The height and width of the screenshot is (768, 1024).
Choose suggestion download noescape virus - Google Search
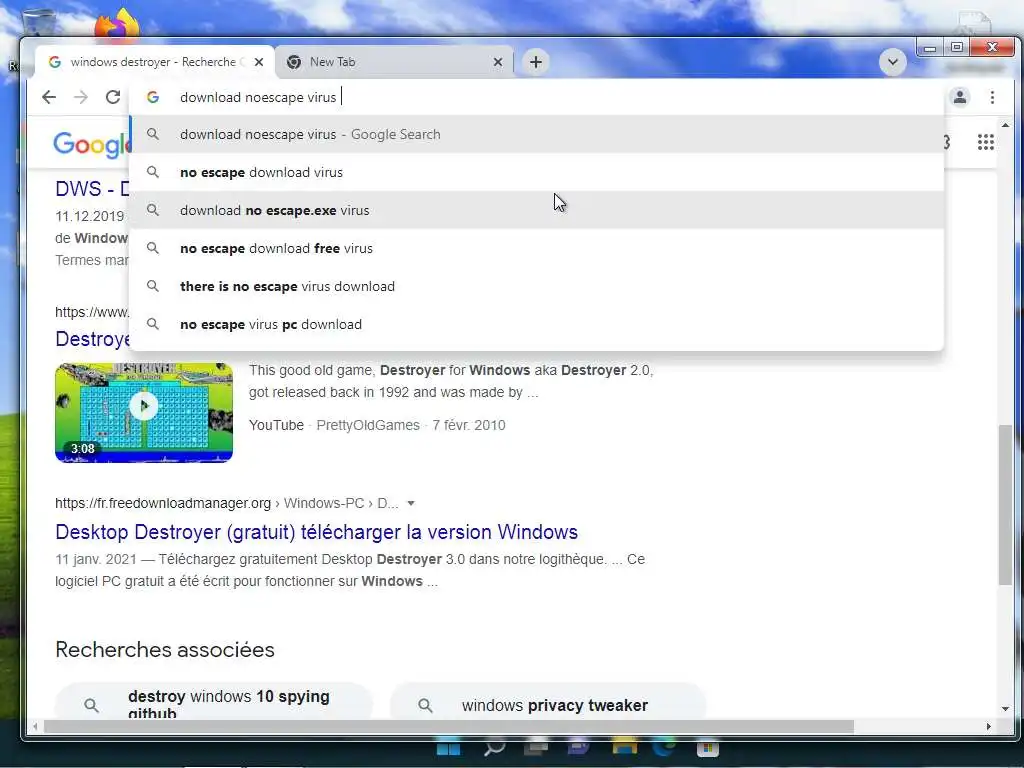tap(536, 135)
